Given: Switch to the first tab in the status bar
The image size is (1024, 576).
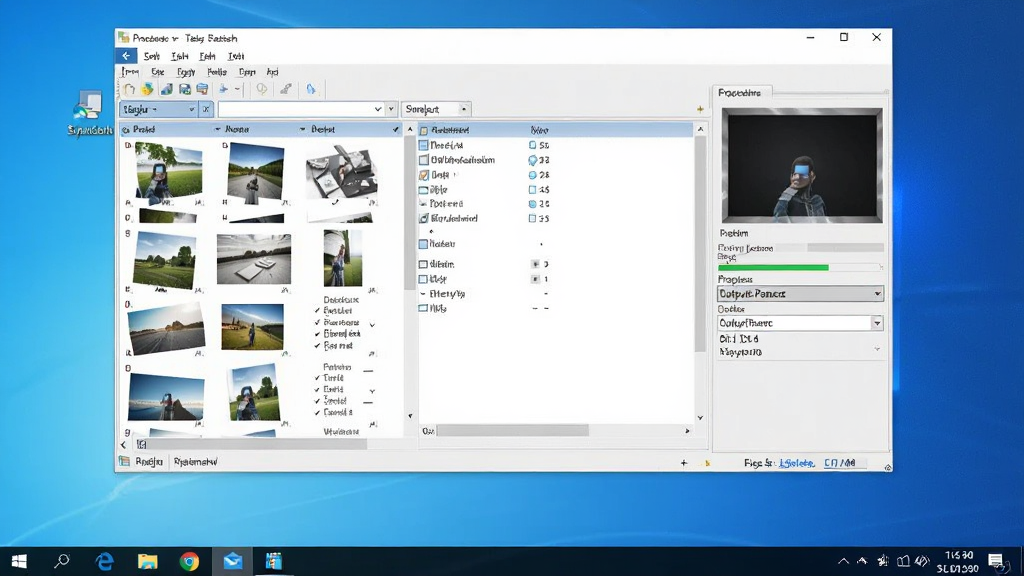Looking at the screenshot, I should [149, 462].
